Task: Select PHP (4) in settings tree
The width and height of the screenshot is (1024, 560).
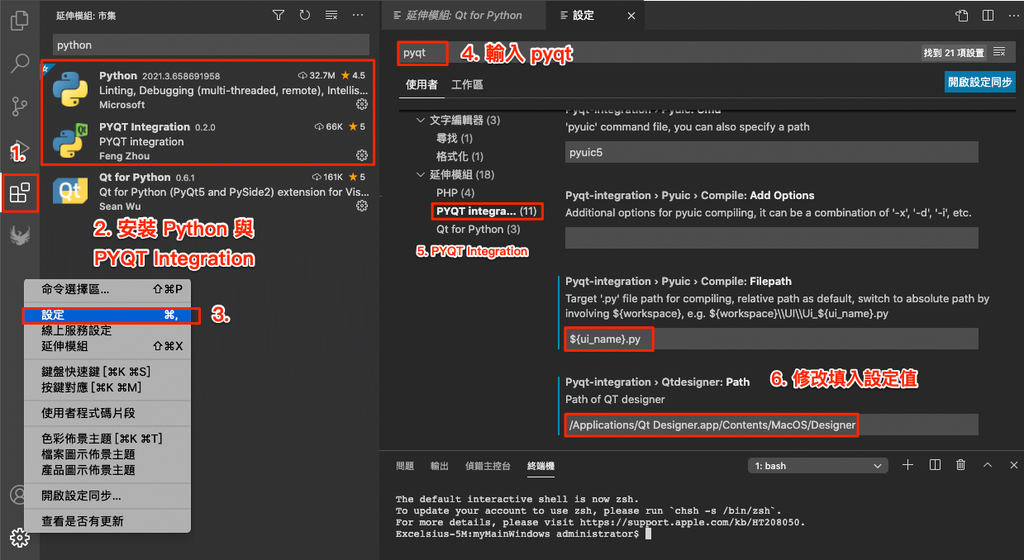Action: (455, 193)
